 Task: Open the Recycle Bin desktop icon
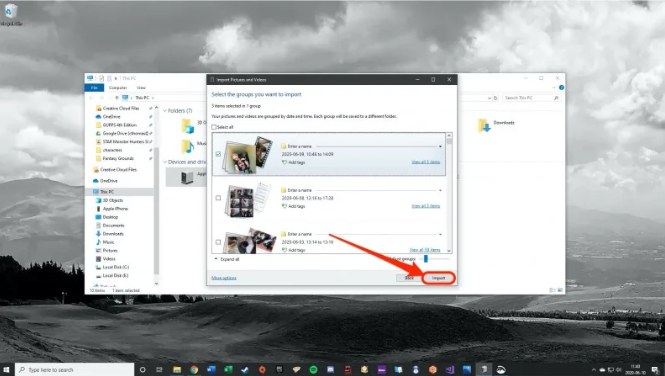tap(11, 14)
